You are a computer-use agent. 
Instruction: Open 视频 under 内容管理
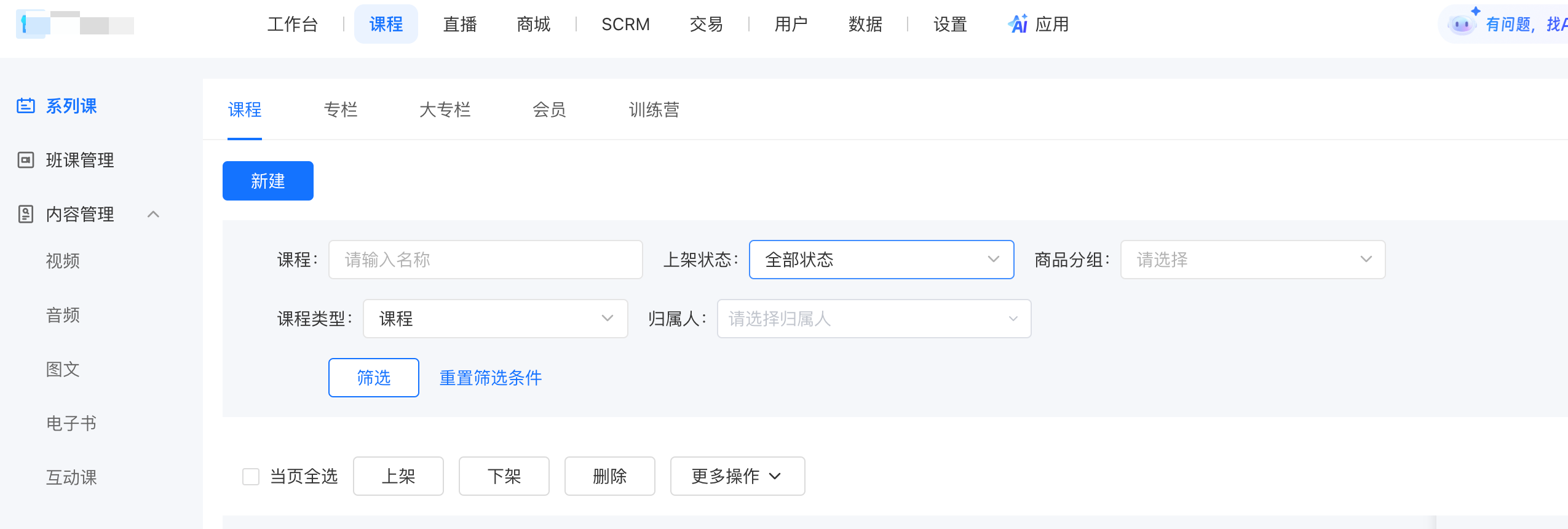tap(63, 261)
